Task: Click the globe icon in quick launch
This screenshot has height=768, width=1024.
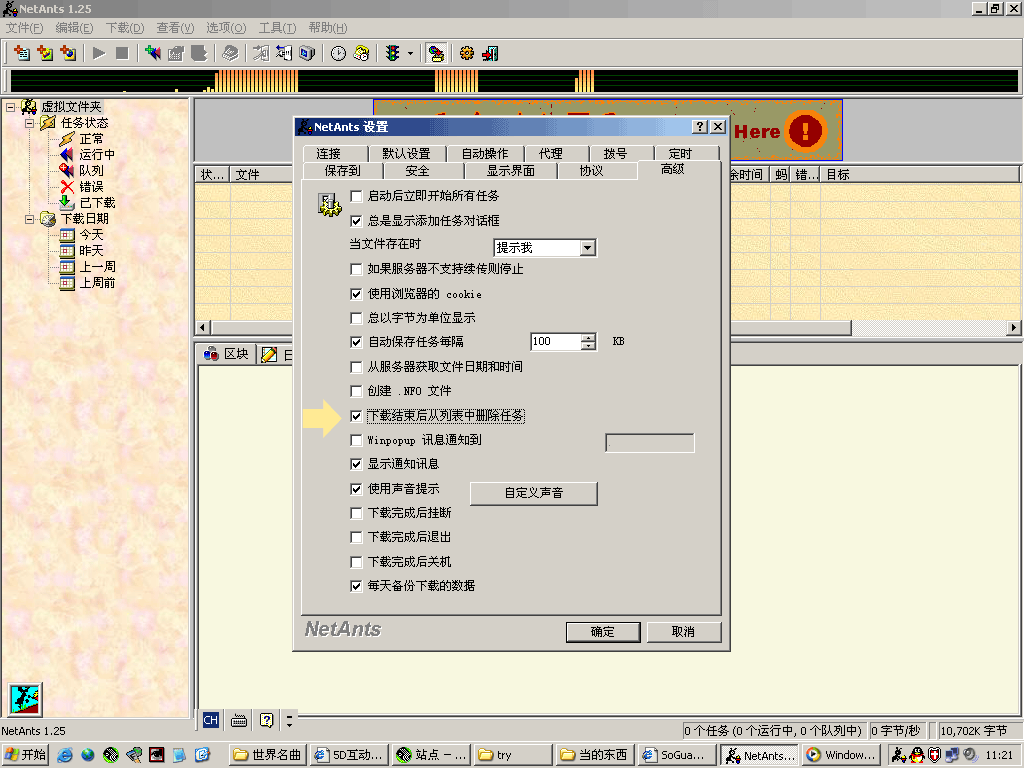Action: tap(88, 755)
